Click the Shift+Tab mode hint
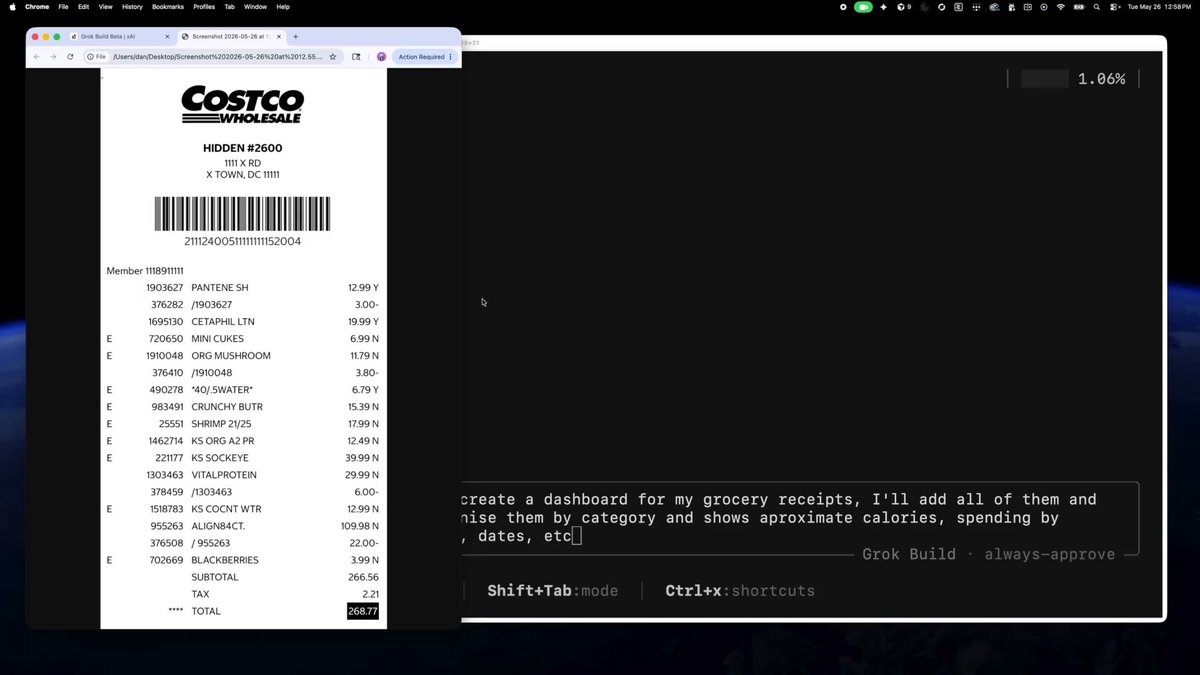1200x675 pixels. pyautogui.click(x=553, y=591)
